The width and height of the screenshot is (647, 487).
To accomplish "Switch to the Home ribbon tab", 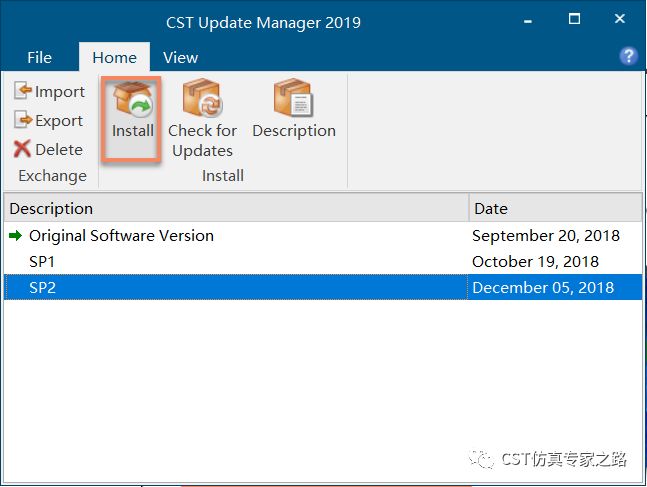I will click(114, 57).
